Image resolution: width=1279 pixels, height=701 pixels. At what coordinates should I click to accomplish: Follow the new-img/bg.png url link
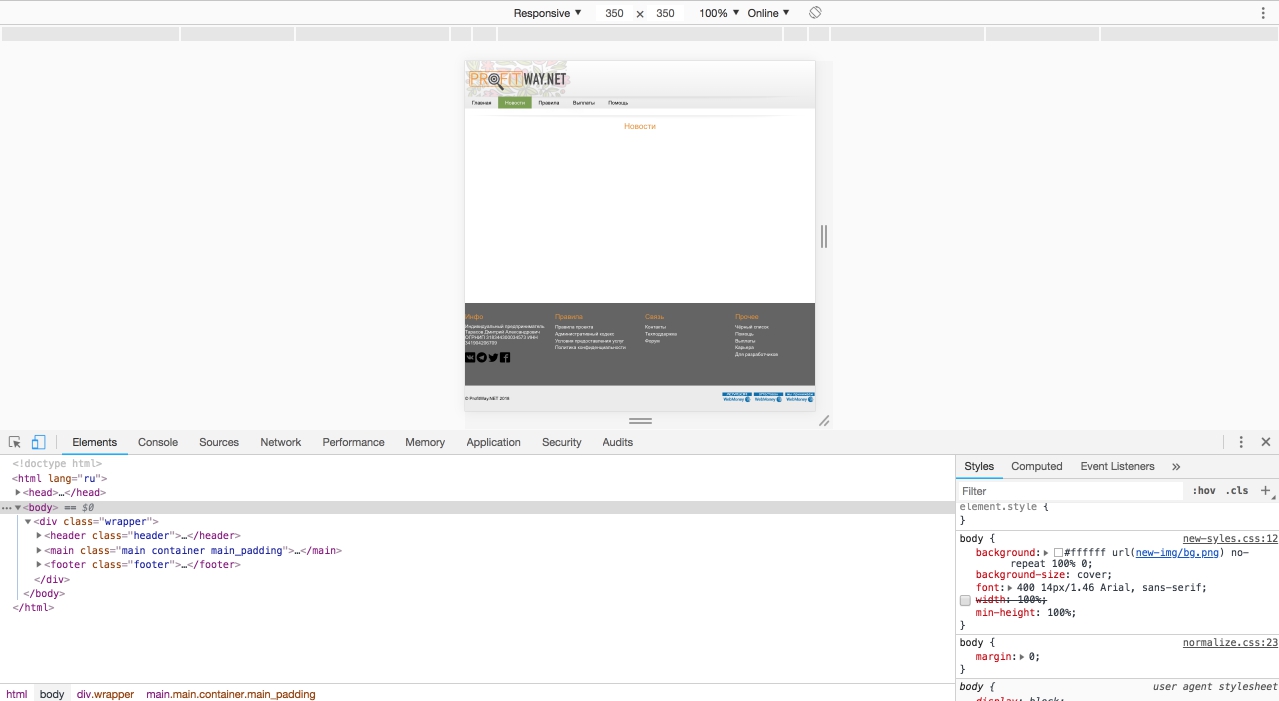pyautogui.click(x=1178, y=553)
